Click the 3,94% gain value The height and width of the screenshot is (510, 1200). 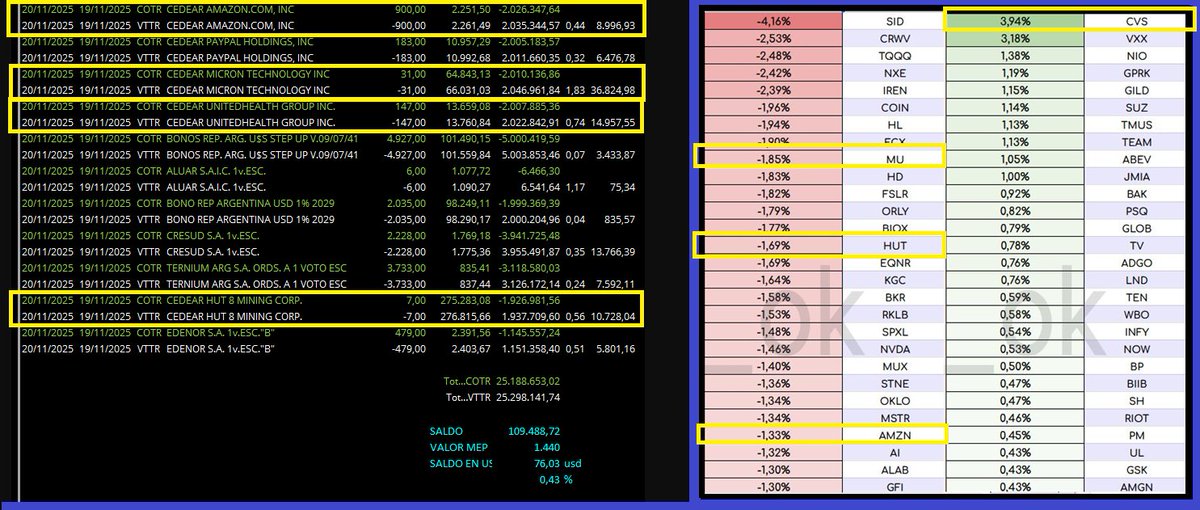[x=1015, y=19]
